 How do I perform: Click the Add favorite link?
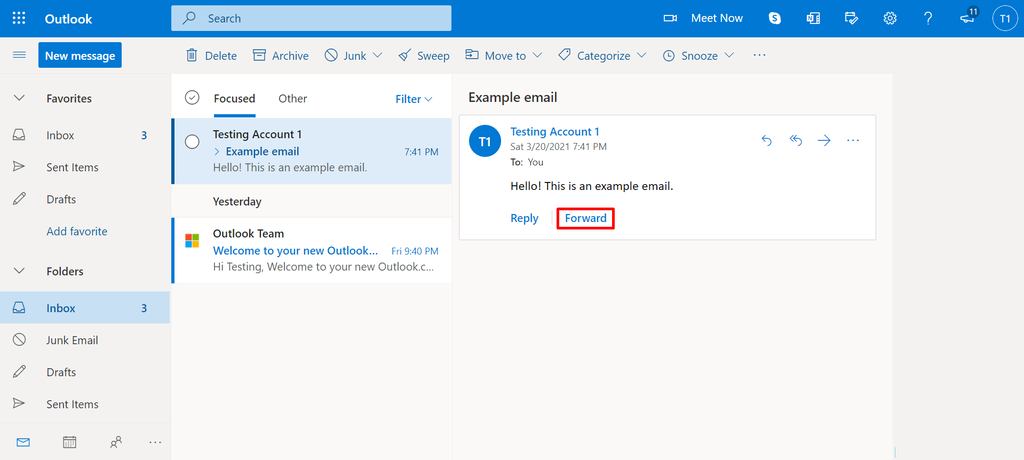click(77, 231)
